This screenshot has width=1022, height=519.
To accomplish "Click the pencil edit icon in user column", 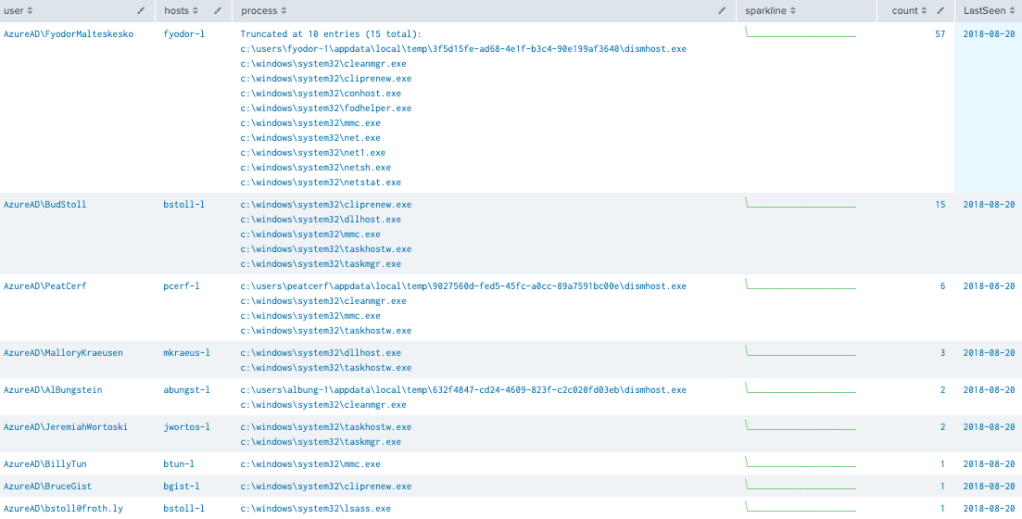I will [140, 10].
